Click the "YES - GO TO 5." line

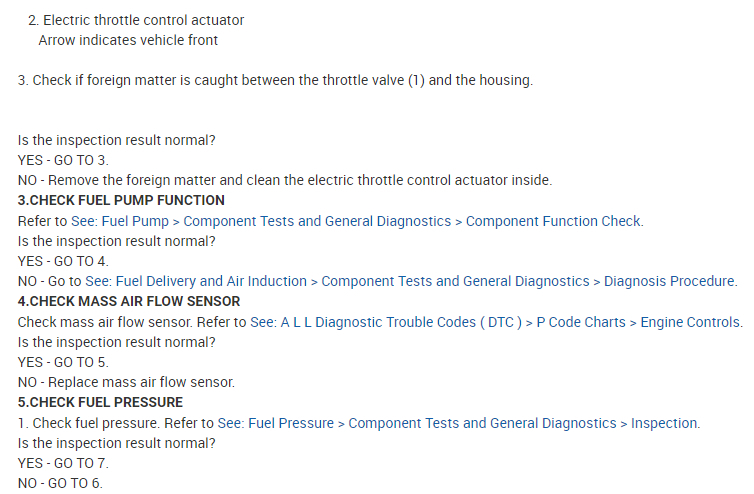tap(63, 362)
